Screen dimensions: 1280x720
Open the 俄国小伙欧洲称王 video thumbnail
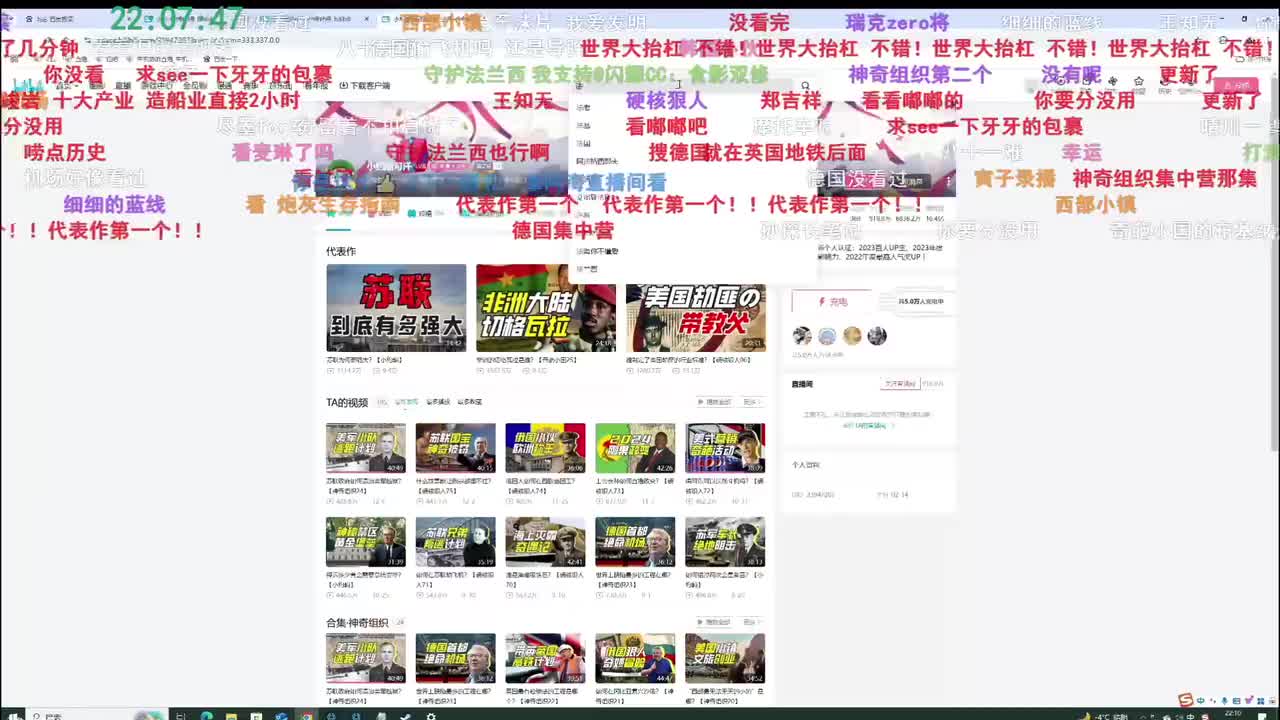pos(545,448)
